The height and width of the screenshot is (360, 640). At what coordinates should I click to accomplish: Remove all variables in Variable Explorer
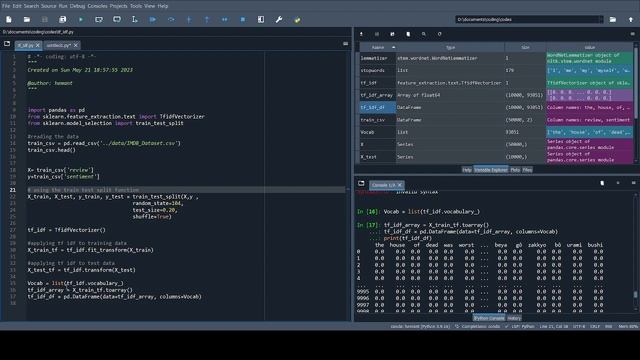coord(408,34)
